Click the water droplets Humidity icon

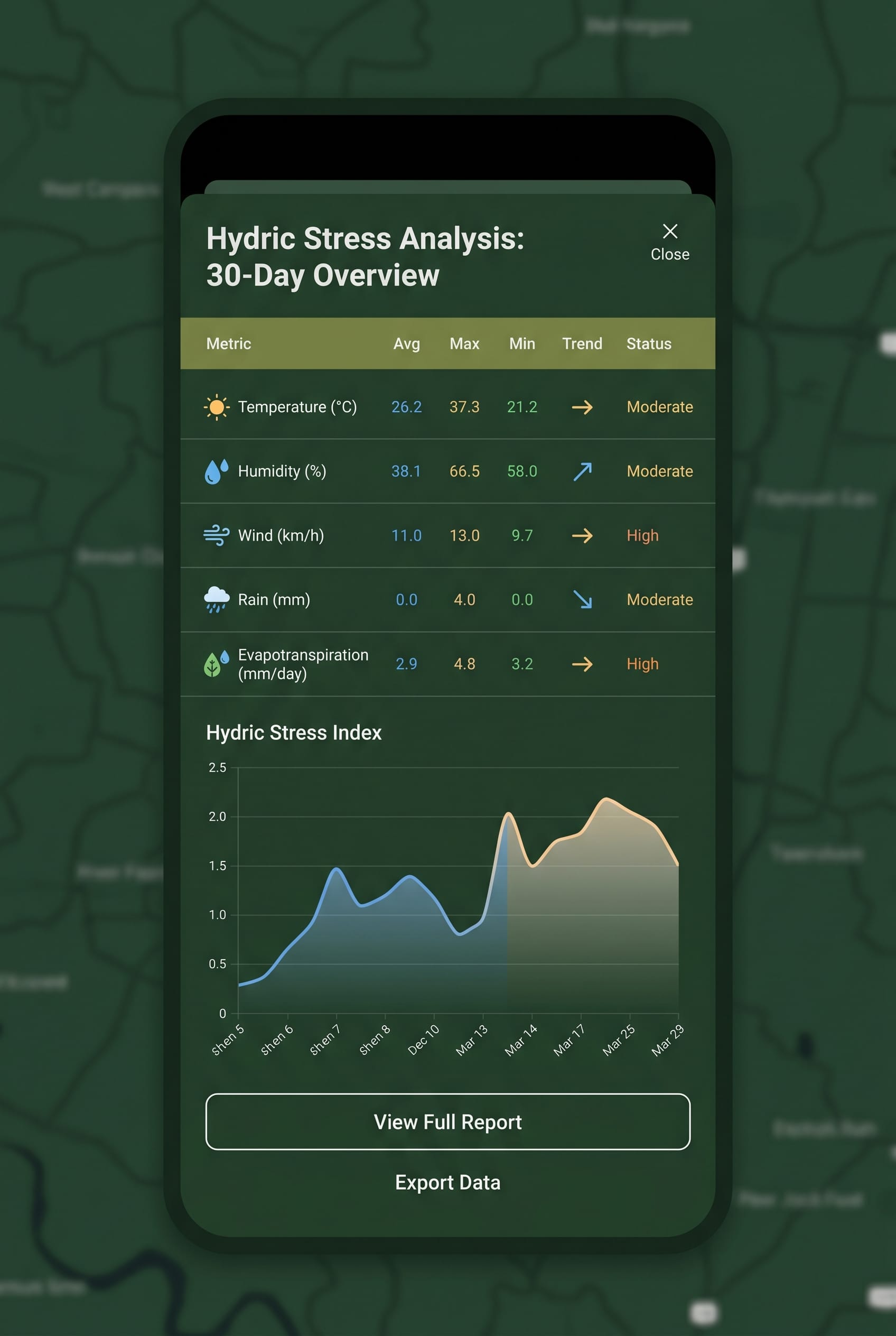click(x=216, y=471)
